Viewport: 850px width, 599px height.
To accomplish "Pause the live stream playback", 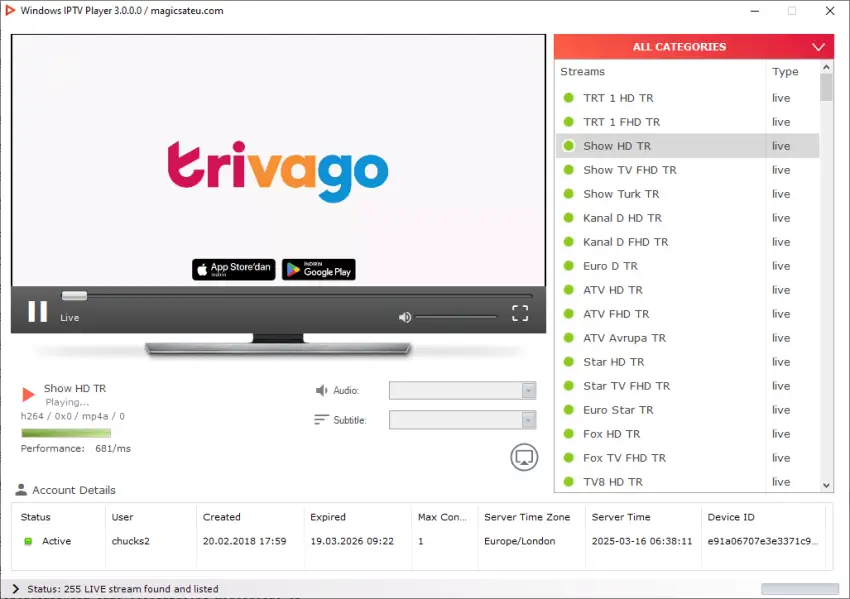I will click(37, 312).
